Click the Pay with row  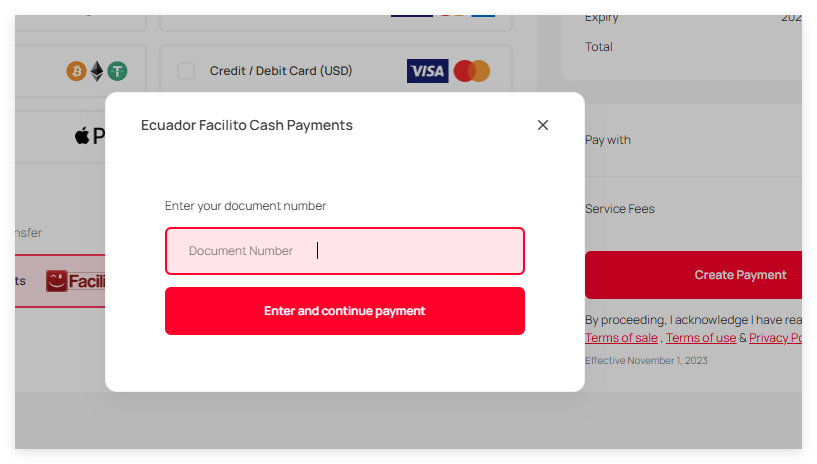point(693,140)
